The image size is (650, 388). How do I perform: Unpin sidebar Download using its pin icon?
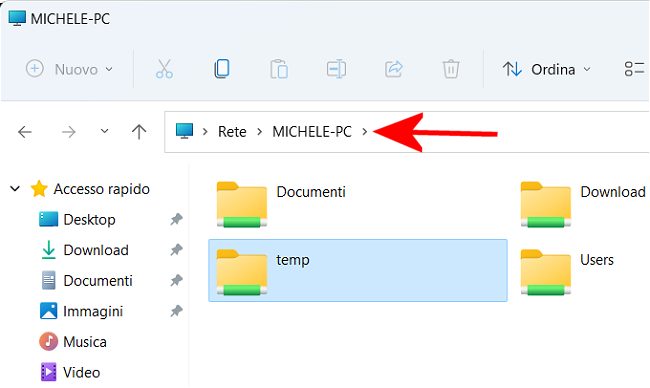(177, 250)
